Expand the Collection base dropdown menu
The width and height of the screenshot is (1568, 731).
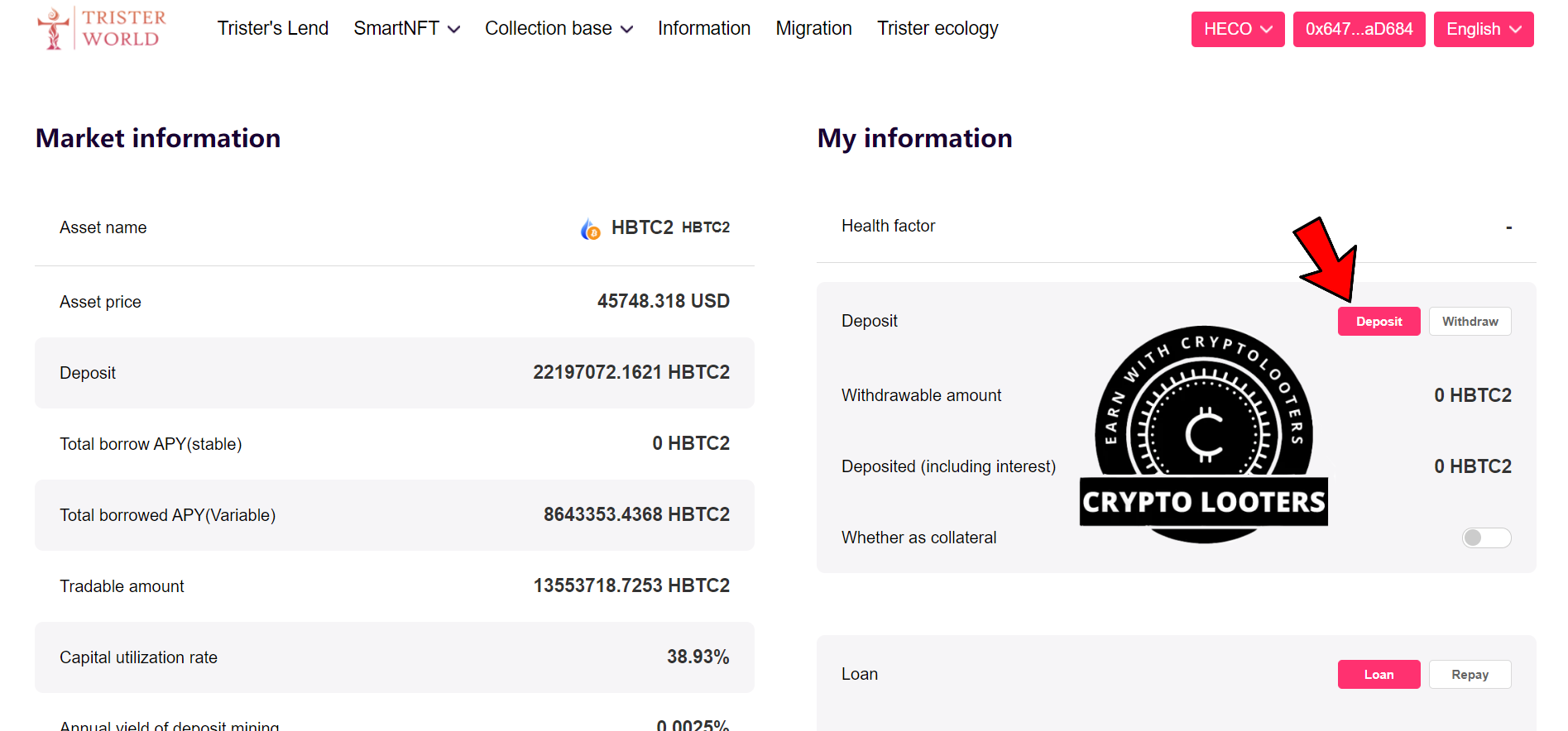(x=559, y=29)
